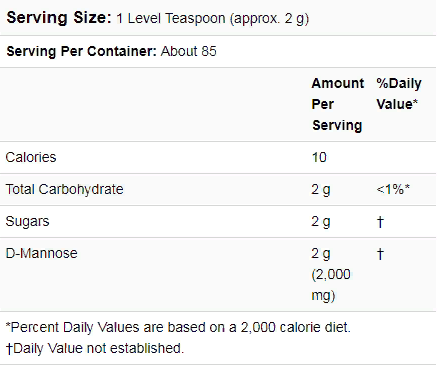
Task: Click the Serving Size heading
Action: (x=59, y=18)
